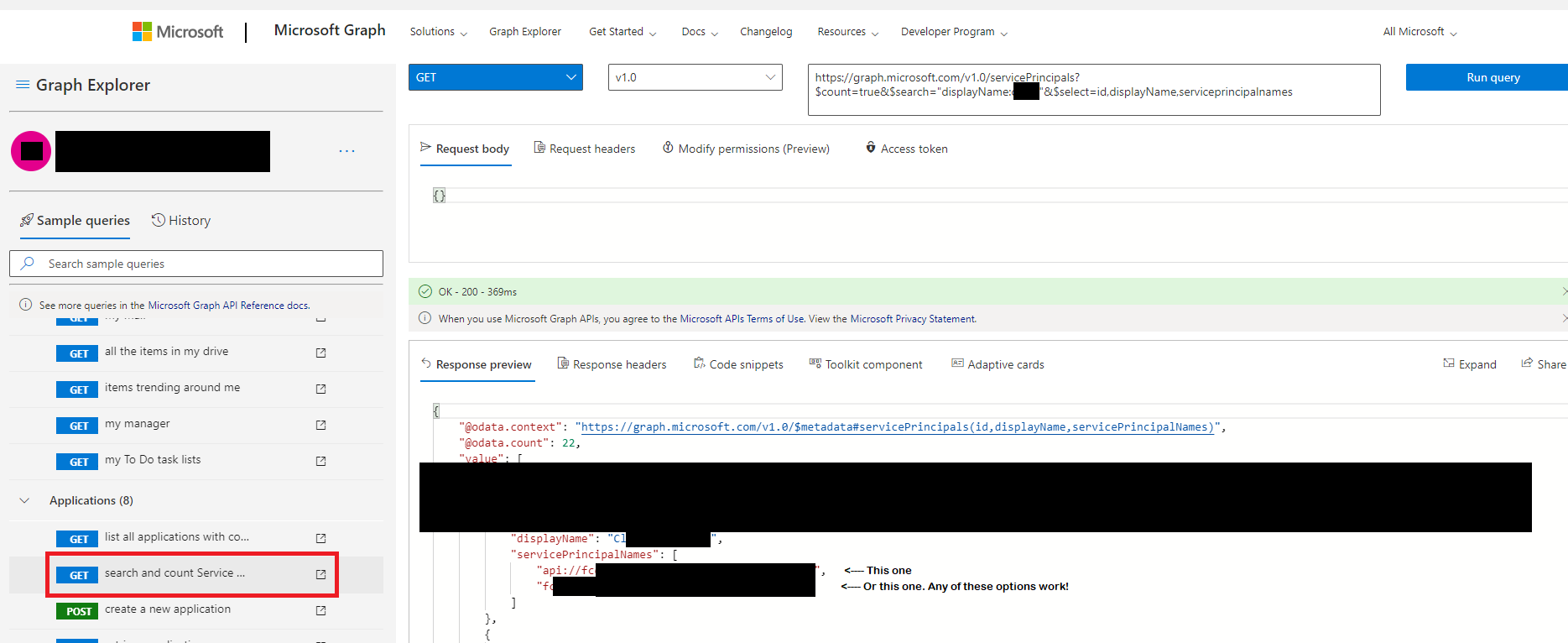Open docs link icon for items trending around me
This screenshot has height=643, width=1568.
(x=320, y=389)
